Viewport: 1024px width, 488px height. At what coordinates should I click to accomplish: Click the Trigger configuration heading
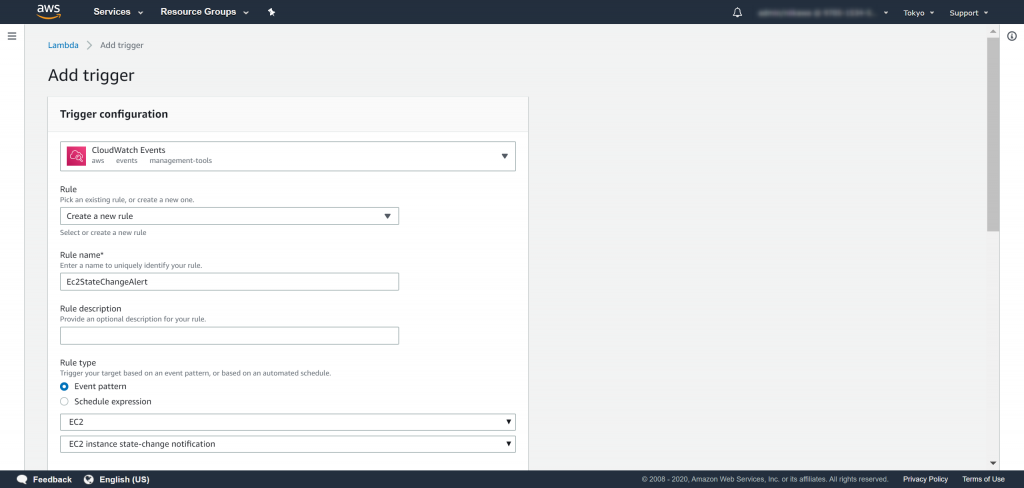point(114,114)
